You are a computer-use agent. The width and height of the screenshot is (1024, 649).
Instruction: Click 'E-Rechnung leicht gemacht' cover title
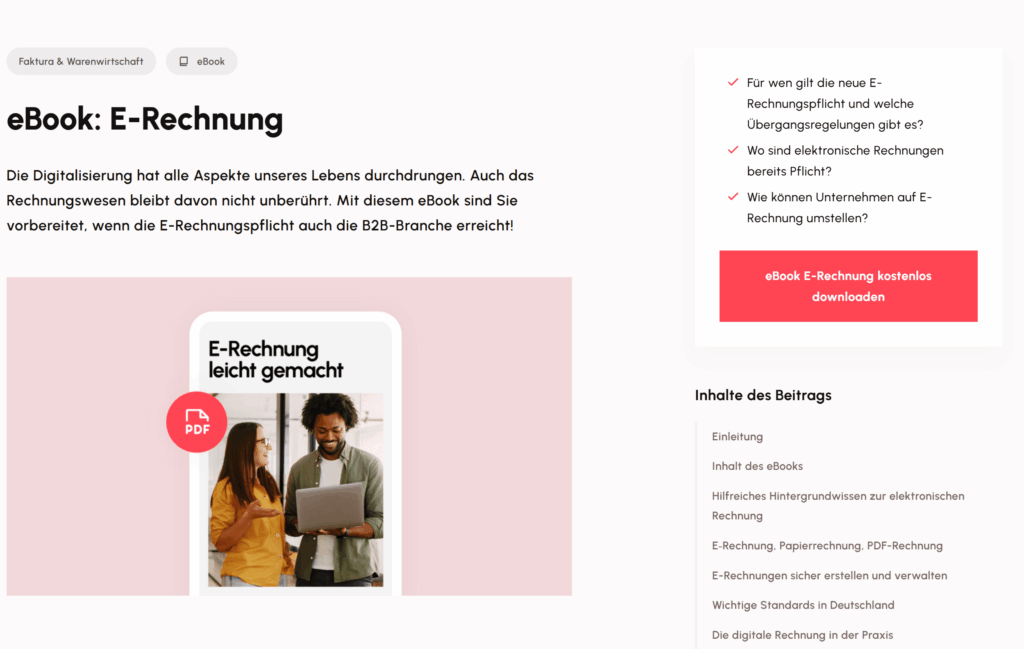[x=276, y=359]
